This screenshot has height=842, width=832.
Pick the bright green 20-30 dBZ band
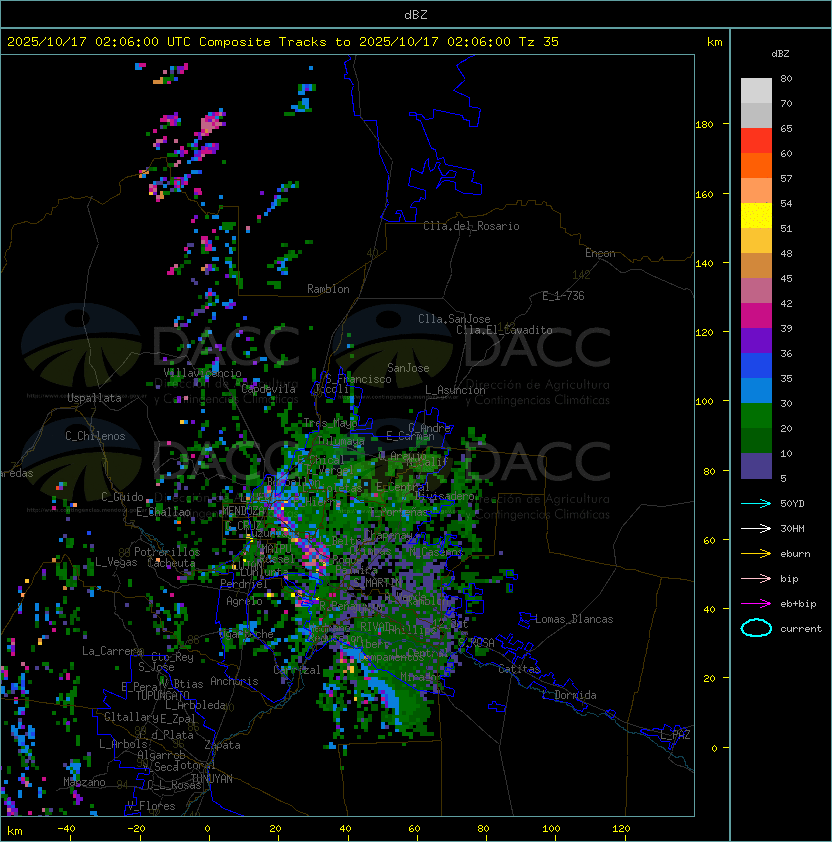[x=756, y=416]
